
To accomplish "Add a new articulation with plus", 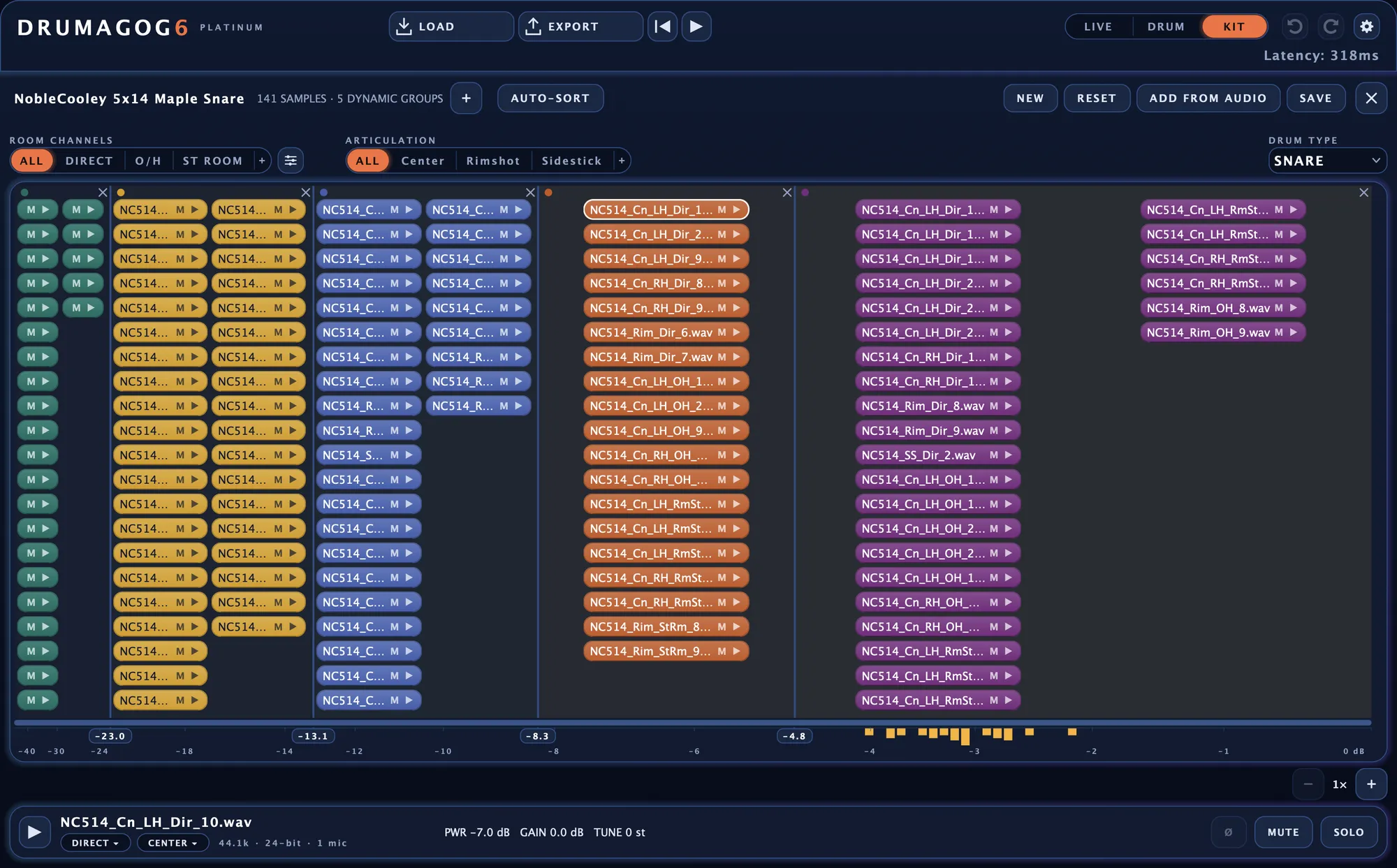I will point(622,161).
